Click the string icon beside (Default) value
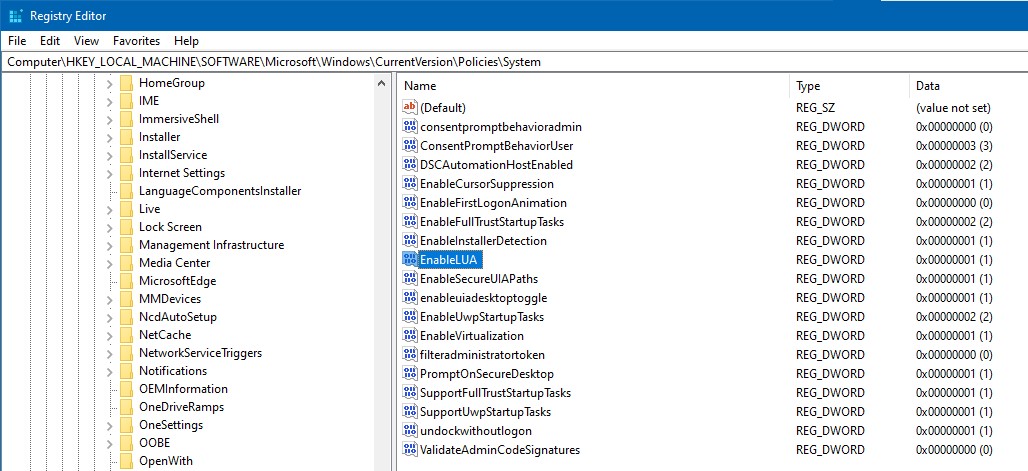Image resolution: width=1028 pixels, height=471 pixels. pos(410,108)
